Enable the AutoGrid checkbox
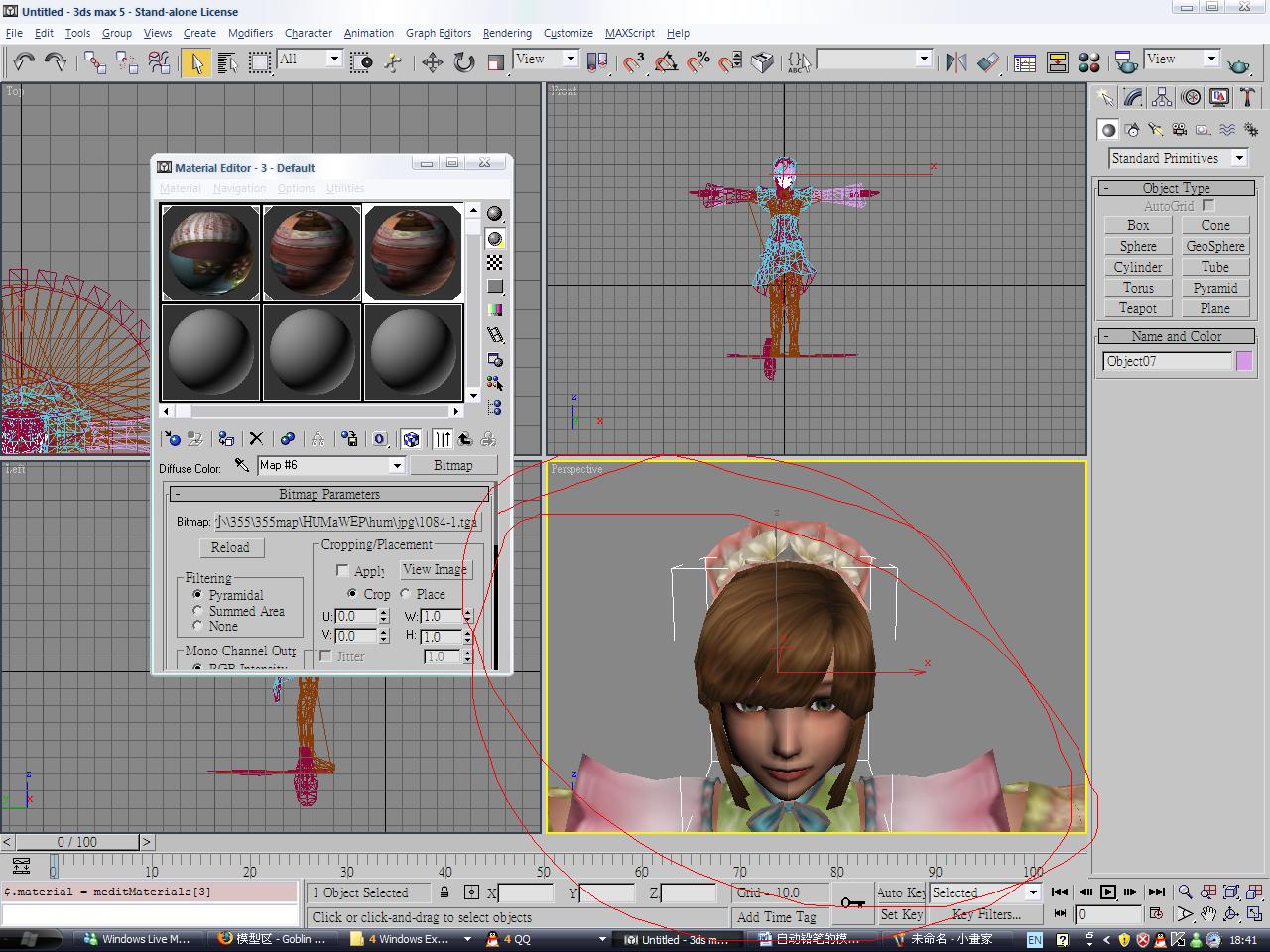Screen dimensions: 1270x952 click(x=1208, y=205)
